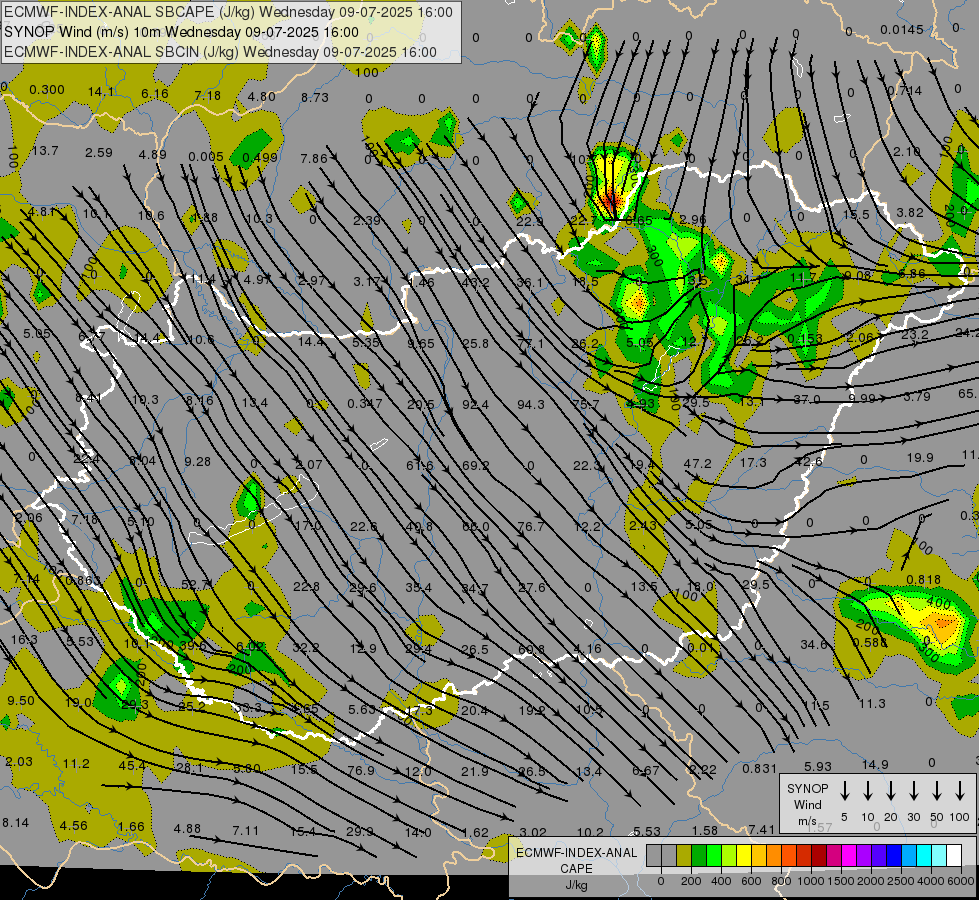The height and width of the screenshot is (900, 979).
Task: Click the SBCAPE title line at top
Action: click(x=229, y=12)
